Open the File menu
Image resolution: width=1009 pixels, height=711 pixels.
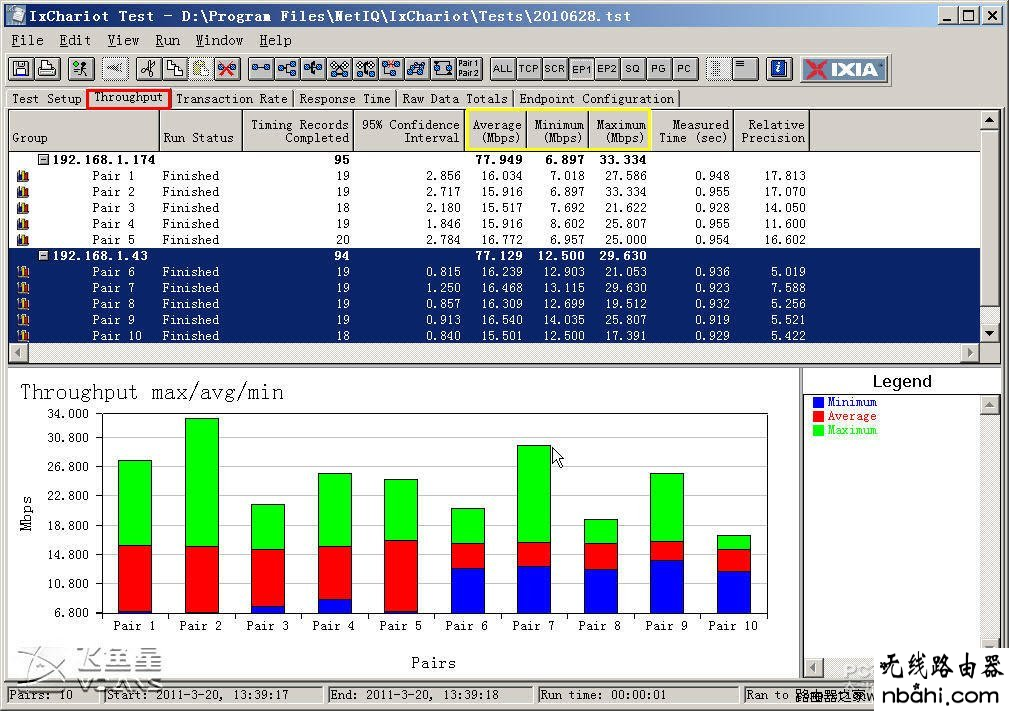tap(28, 41)
